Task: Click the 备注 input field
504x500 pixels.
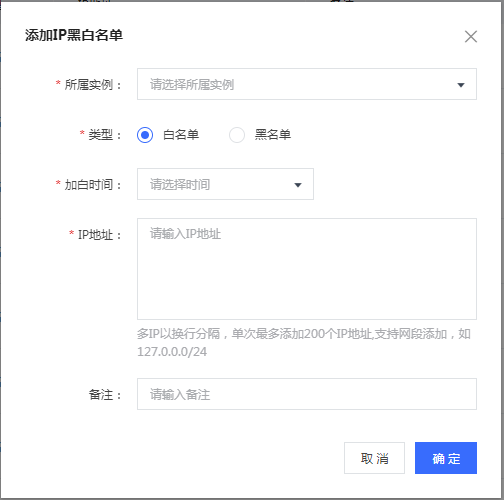Action: pyautogui.click(x=307, y=394)
